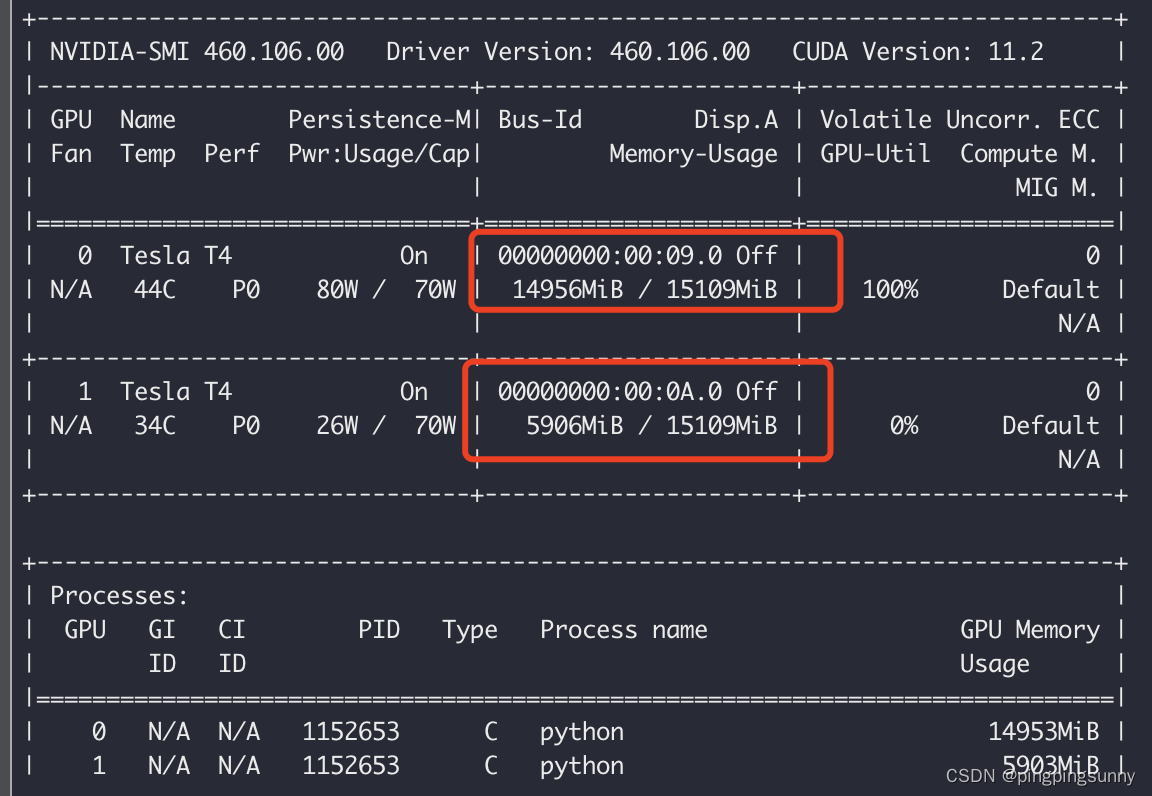Click the 'Compute M.' header text
The image size is (1152, 796).
(x=1029, y=154)
